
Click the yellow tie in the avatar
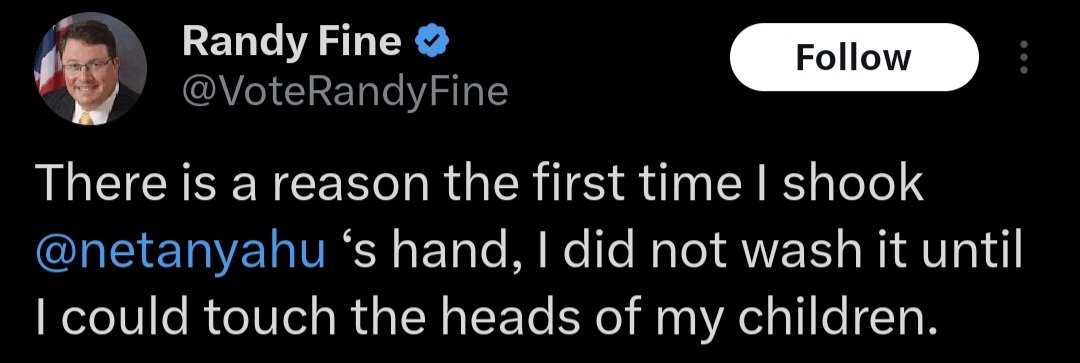tap(86, 118)
